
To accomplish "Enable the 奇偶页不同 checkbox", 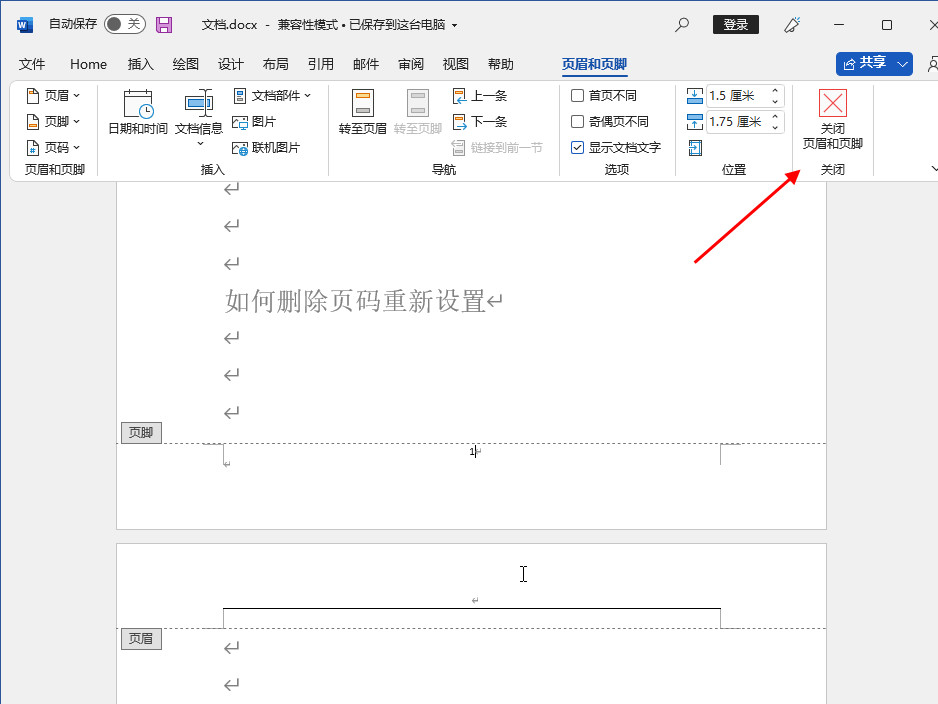I will pos(577,121).
